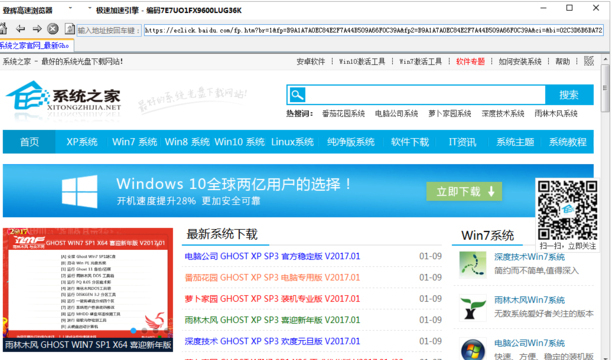
Task: Click the Win7系统 section heading
Action: [x=487, y=235]
